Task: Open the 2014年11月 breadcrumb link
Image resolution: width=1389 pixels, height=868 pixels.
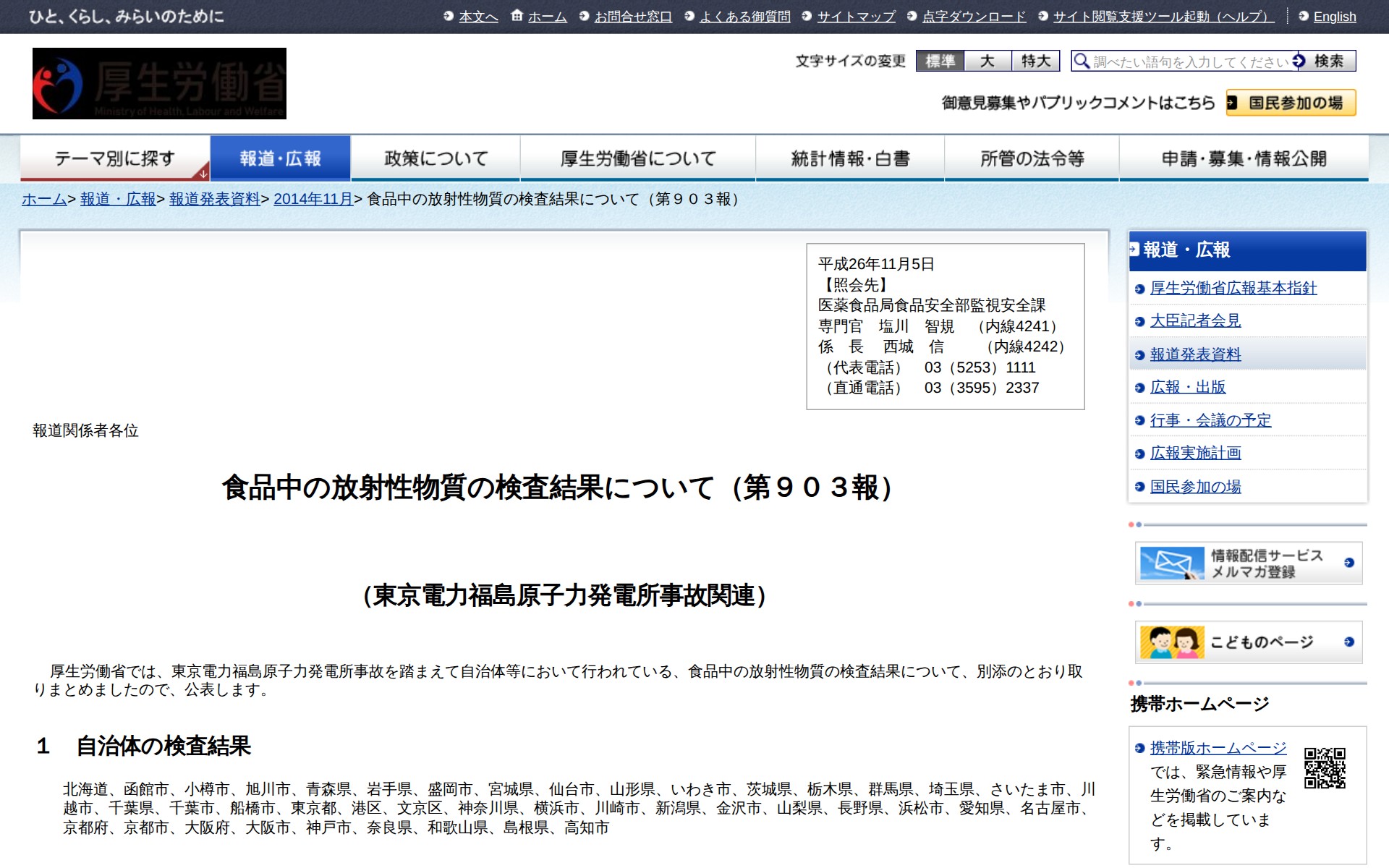Action: point(313,200)
